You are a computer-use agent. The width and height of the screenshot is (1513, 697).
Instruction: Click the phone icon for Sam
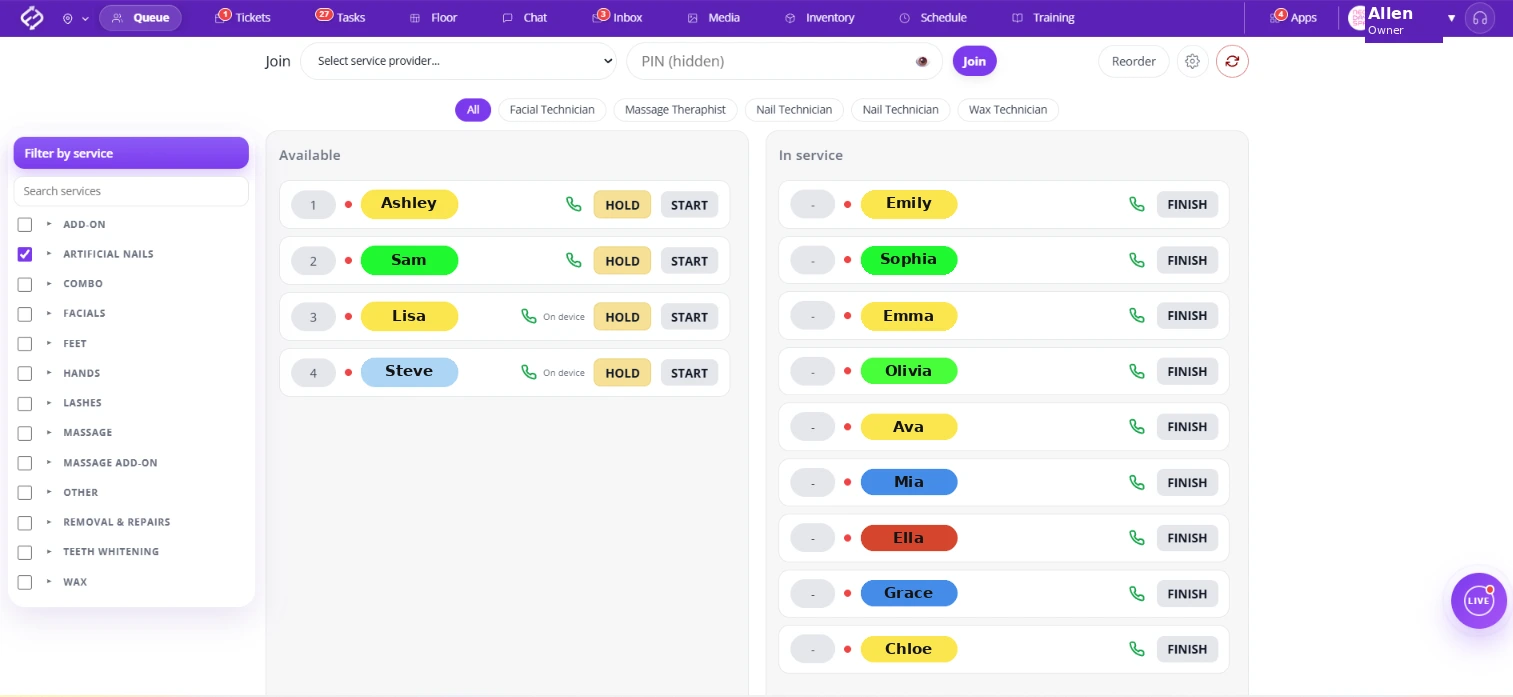(x=573, y=260)
